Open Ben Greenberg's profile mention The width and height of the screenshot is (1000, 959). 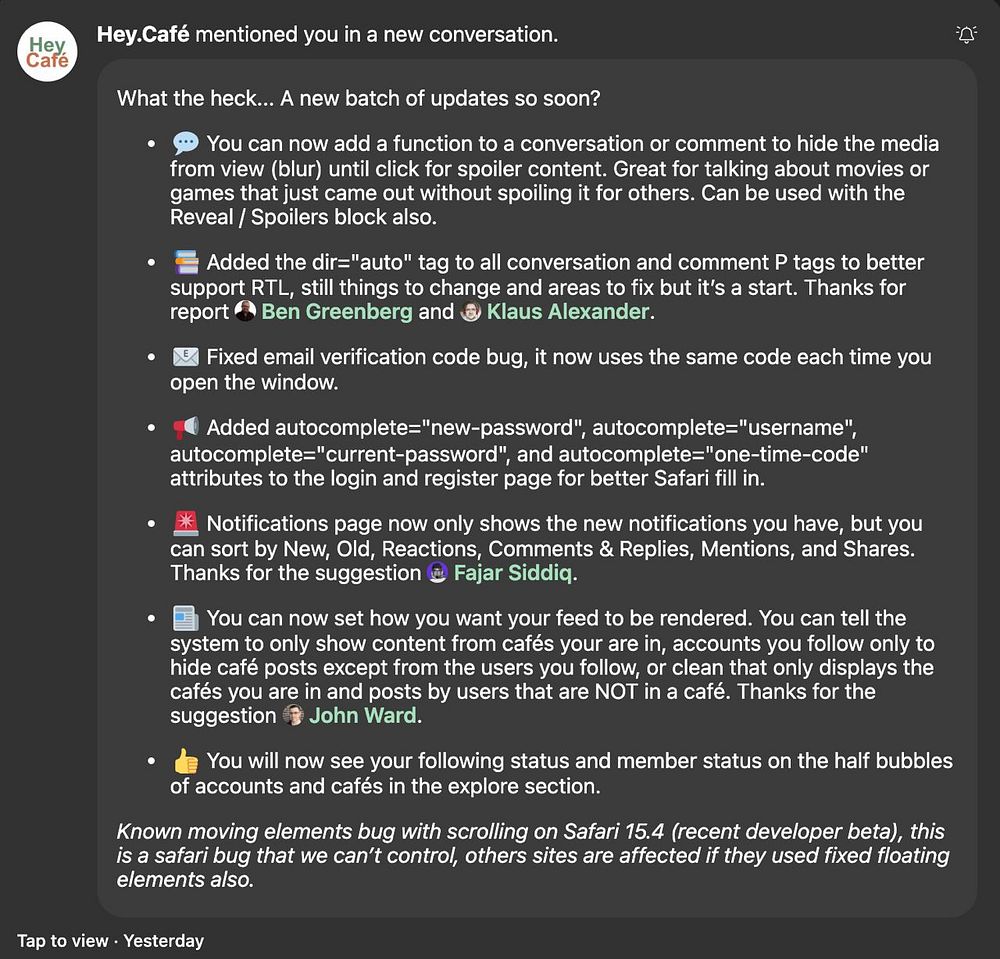336,312
